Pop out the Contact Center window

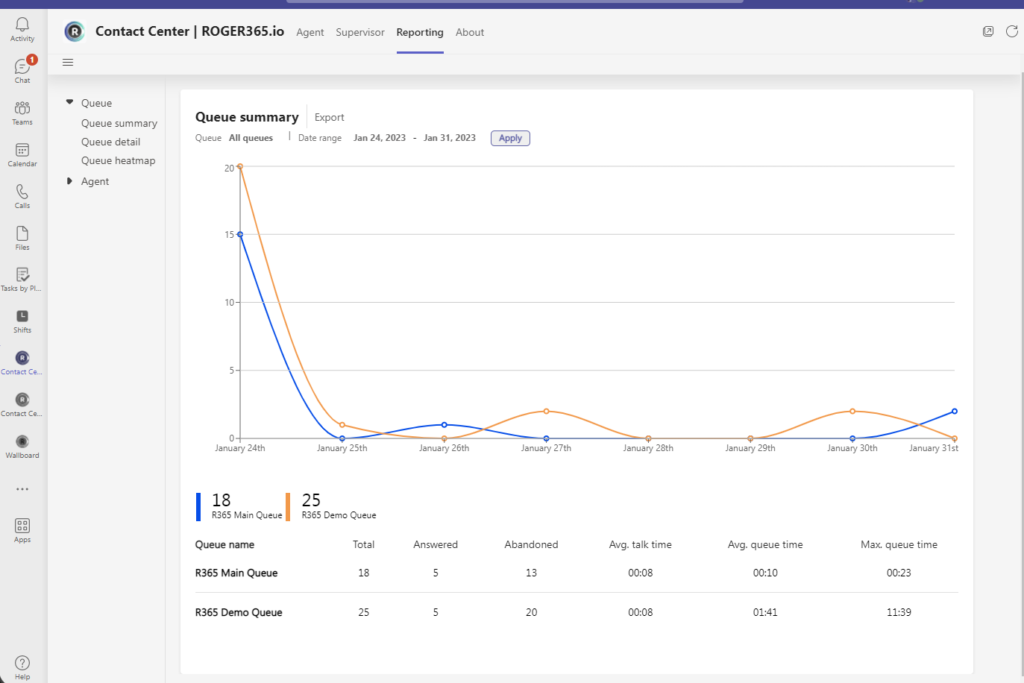coord(988,32)
